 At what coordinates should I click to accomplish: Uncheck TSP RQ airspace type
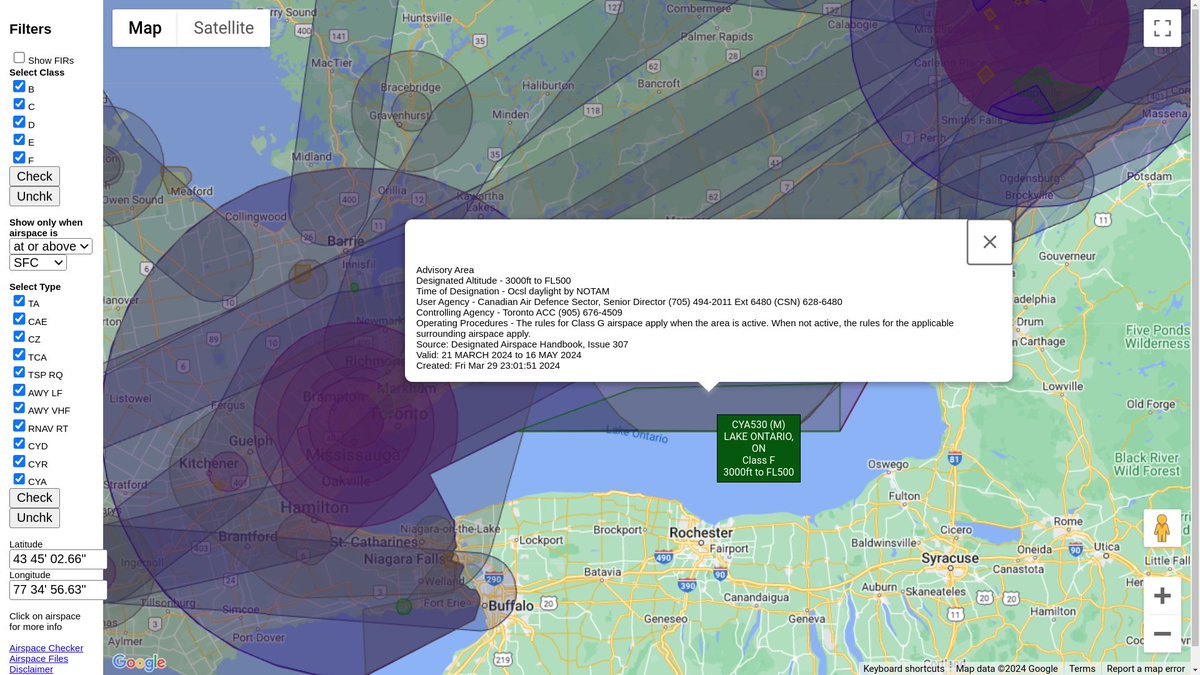[19, 372]
